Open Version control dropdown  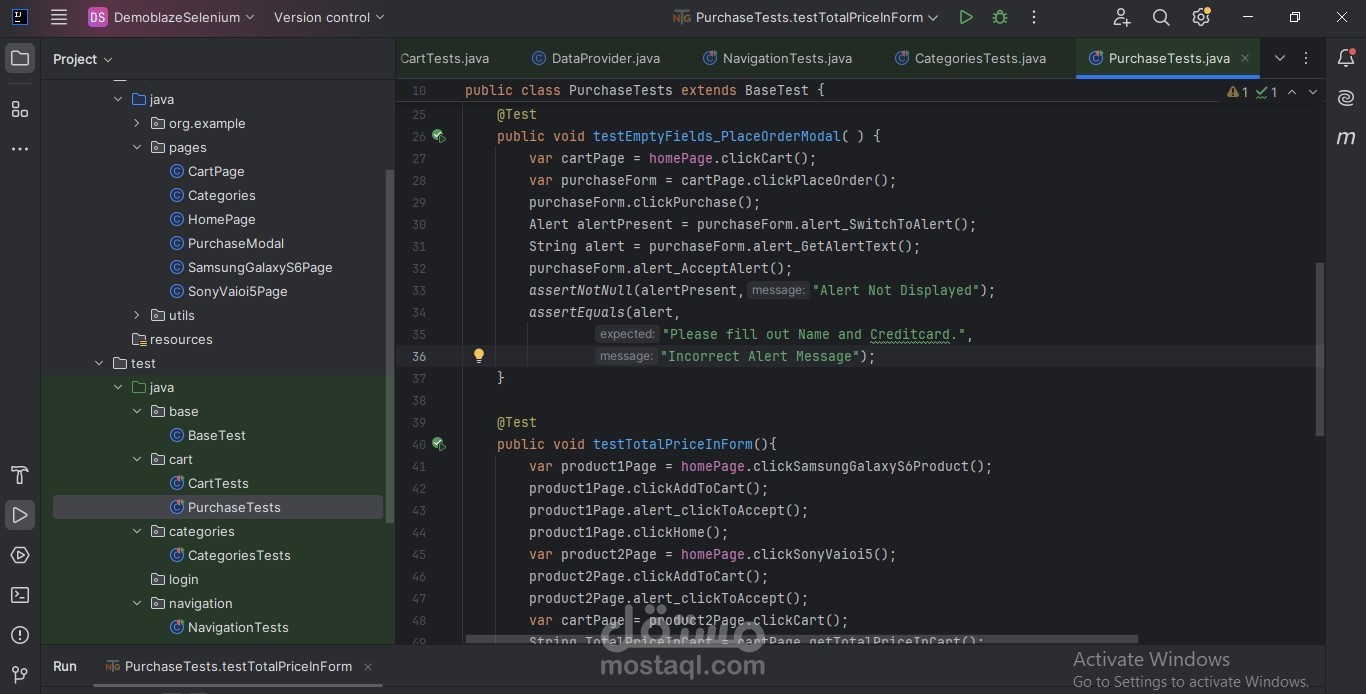pyautogui.click(x=329, y=17)
